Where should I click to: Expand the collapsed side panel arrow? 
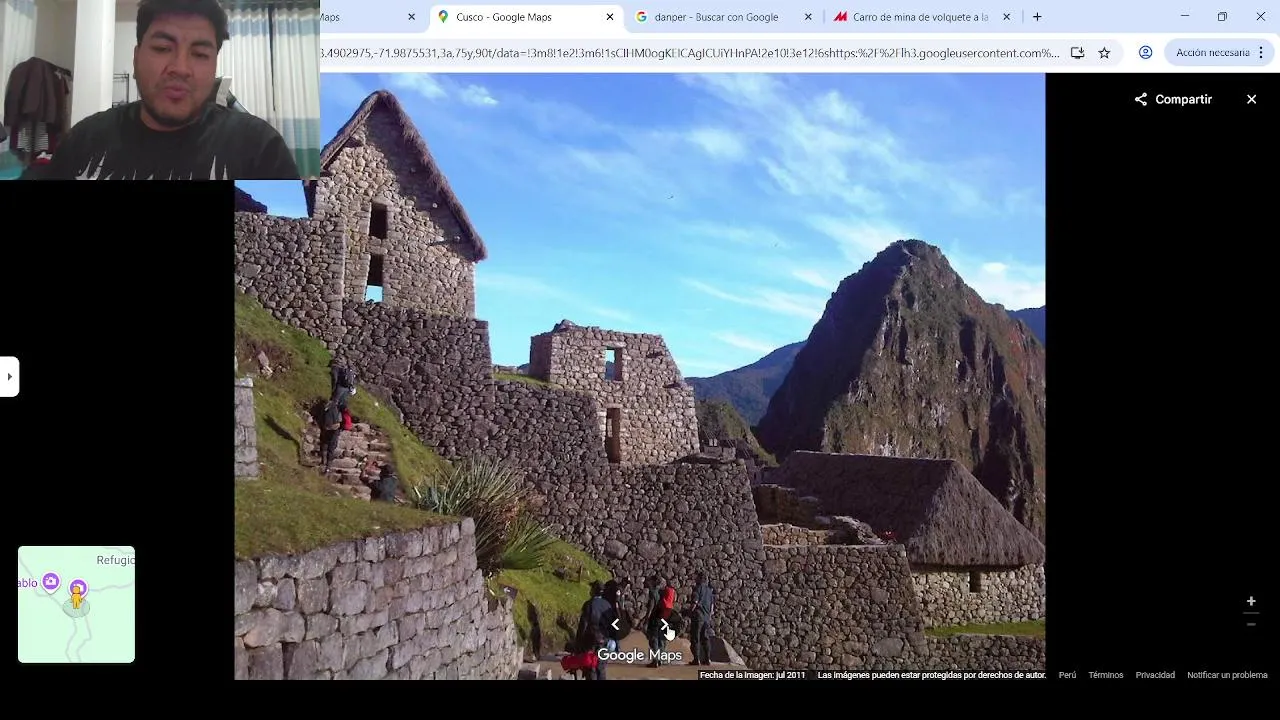9,377
